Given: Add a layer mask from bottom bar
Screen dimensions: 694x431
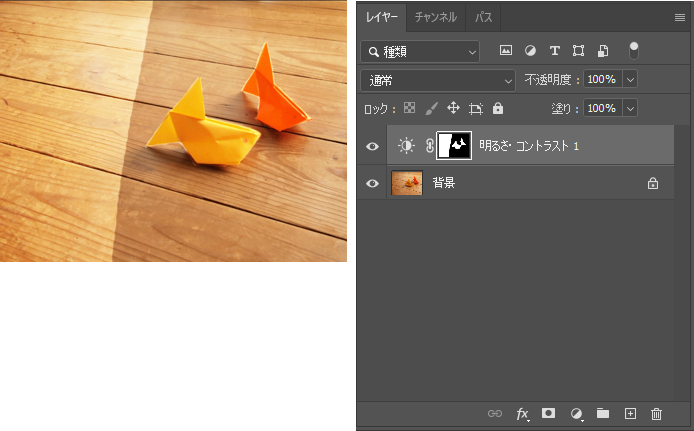Looking at the screenshot, I should pos(548,413).
